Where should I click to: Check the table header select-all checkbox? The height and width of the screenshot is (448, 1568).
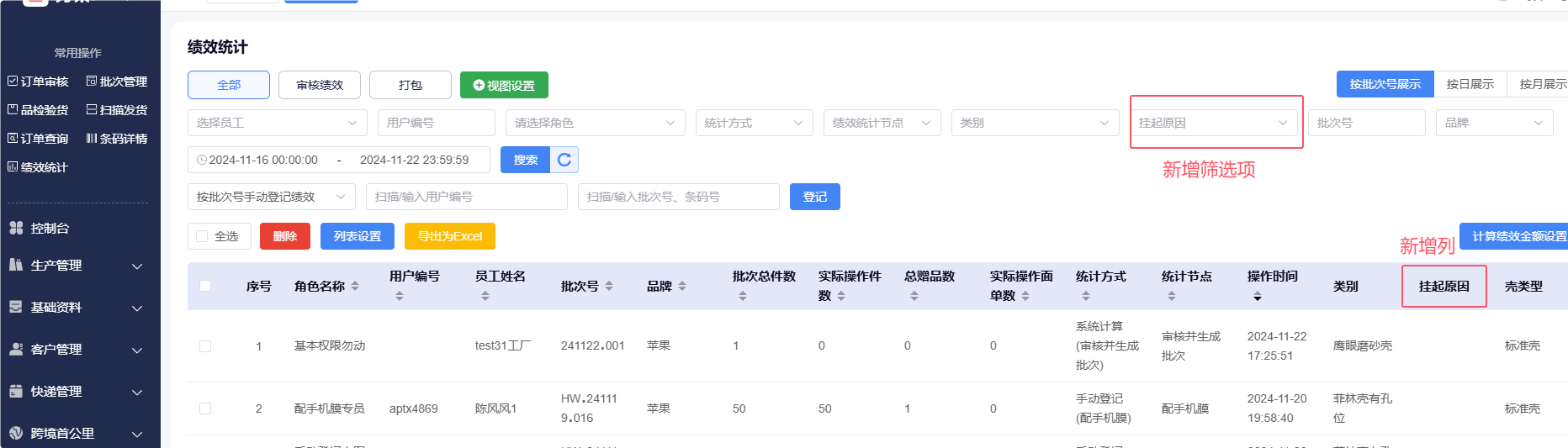point(205,287)
